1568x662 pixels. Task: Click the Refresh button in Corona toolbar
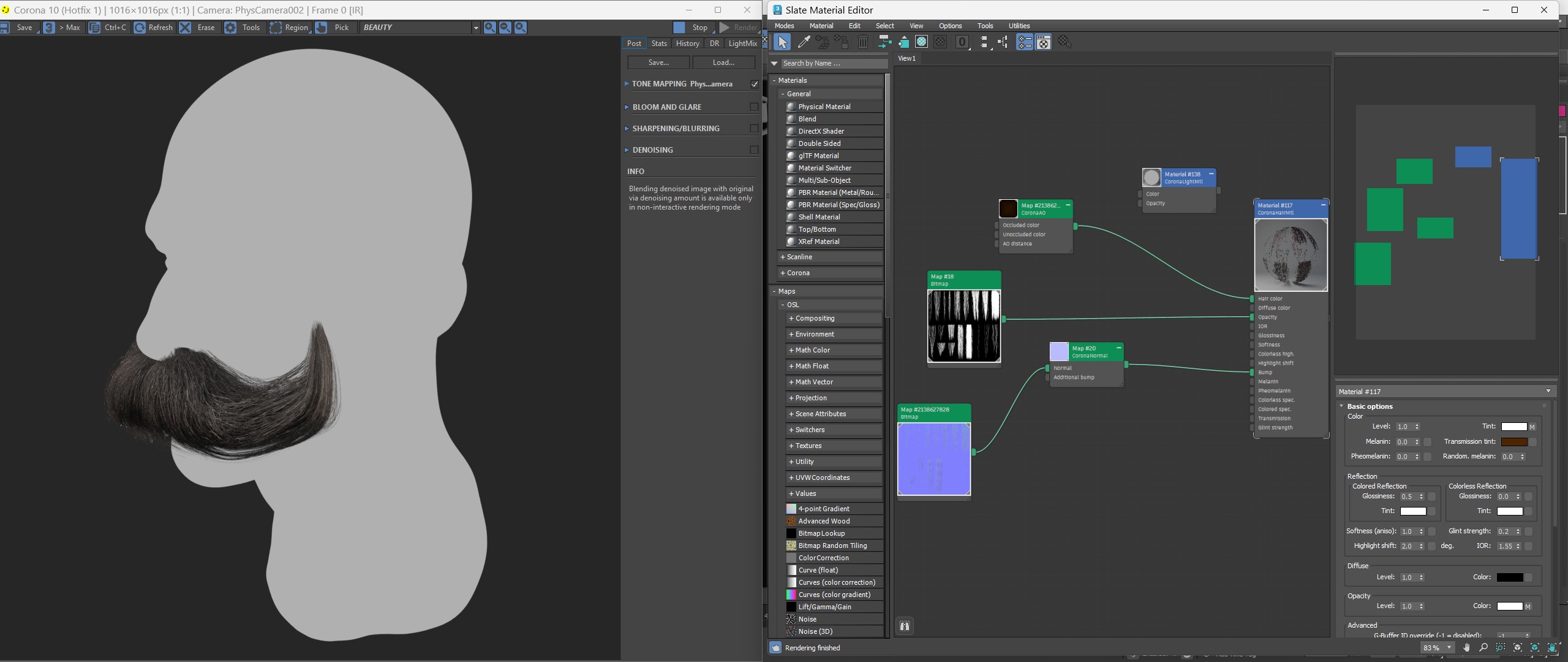tap(154, 28)
